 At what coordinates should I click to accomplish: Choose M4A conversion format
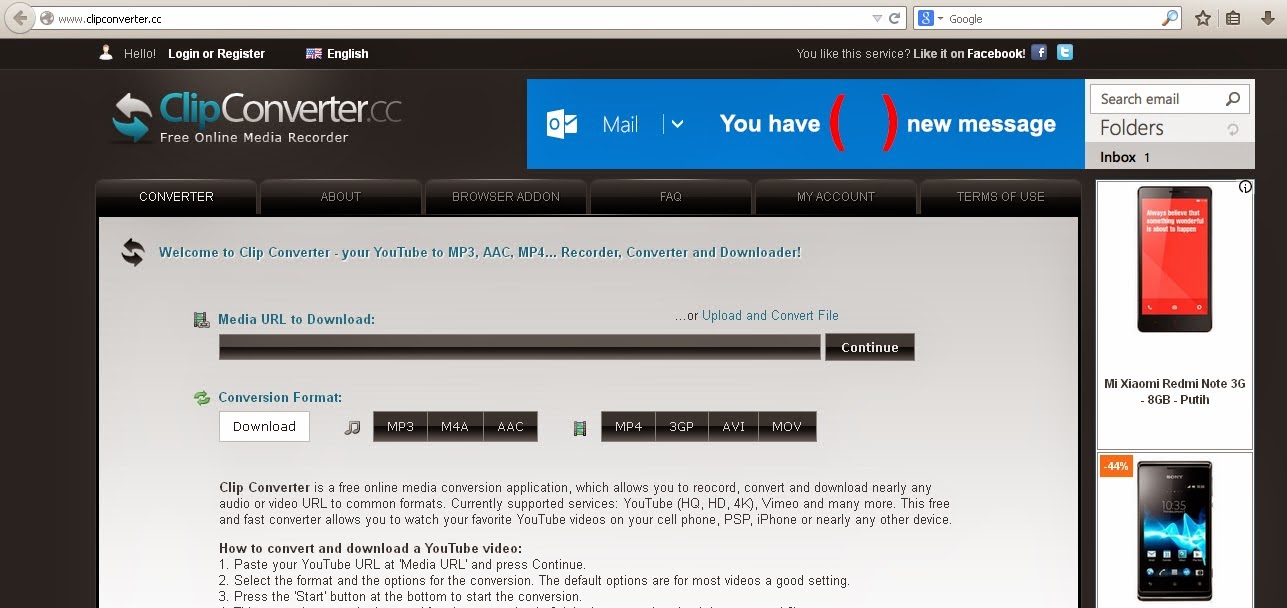(455, 426)
